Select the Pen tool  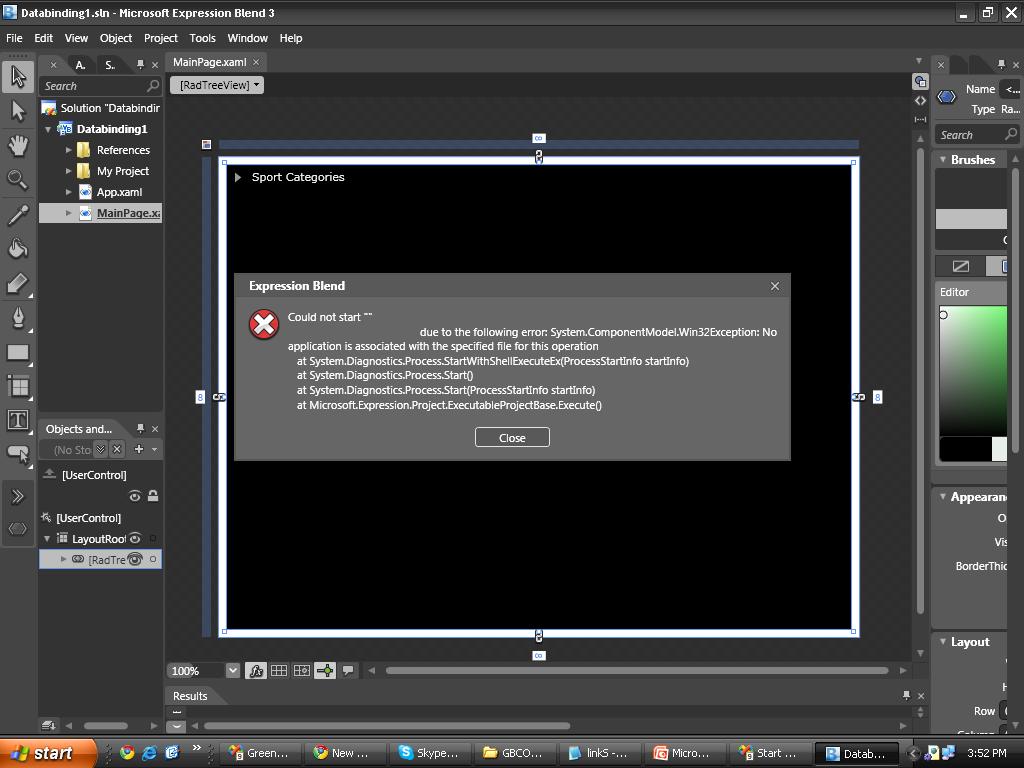18,318
